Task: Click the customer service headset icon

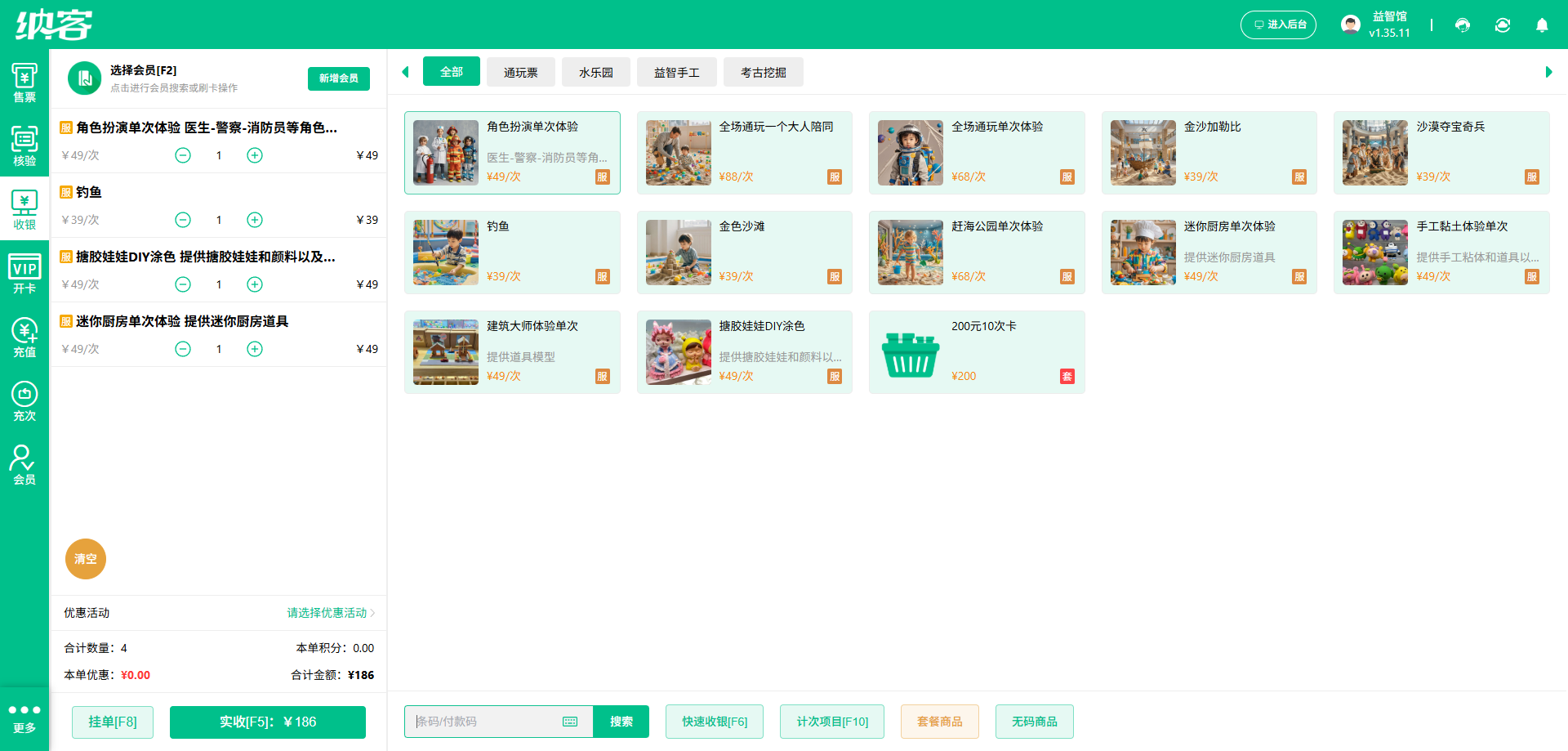Action: (1463, 25)
